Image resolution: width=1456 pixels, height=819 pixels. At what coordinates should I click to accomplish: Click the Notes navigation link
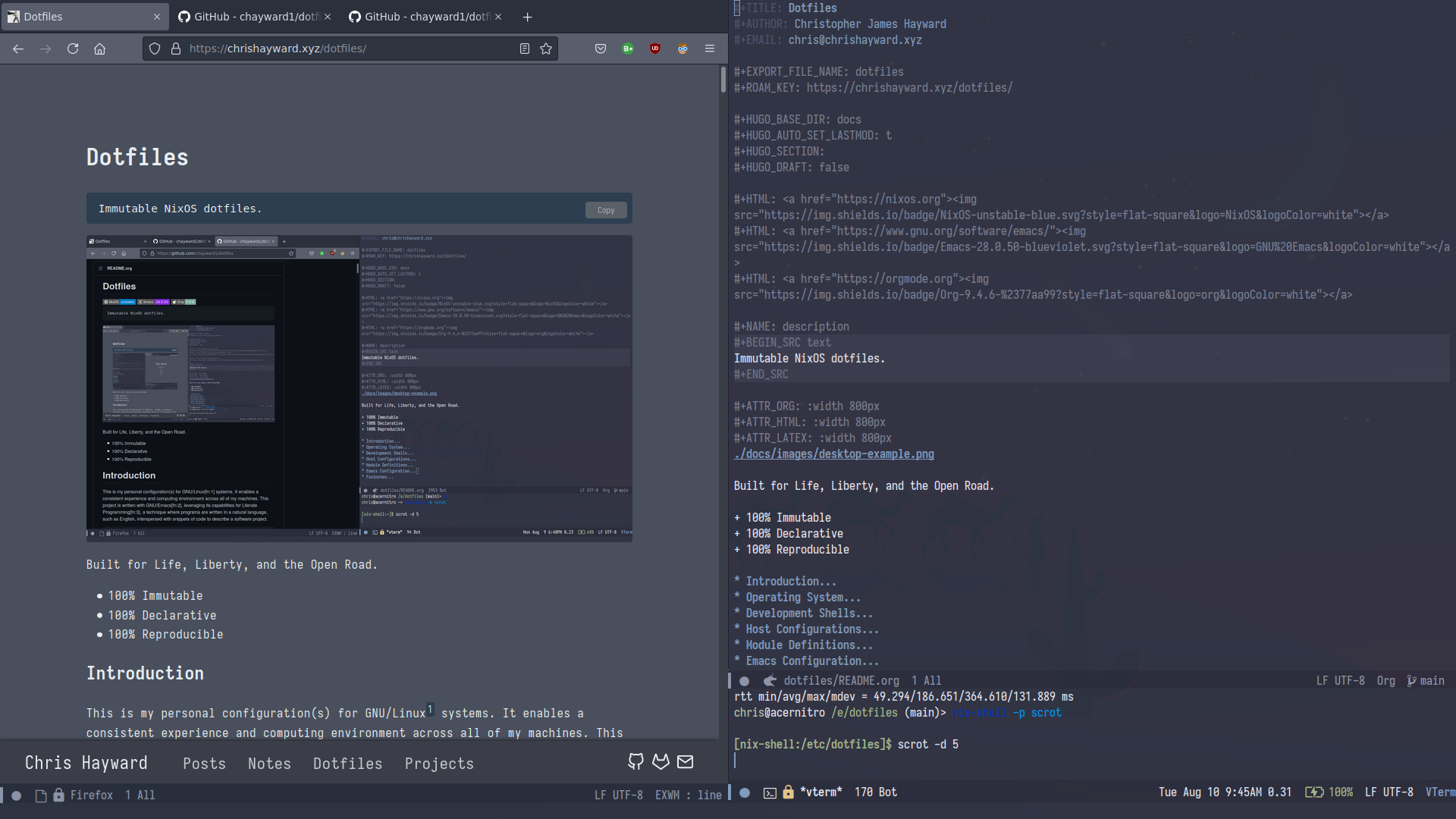click(270, 763)
